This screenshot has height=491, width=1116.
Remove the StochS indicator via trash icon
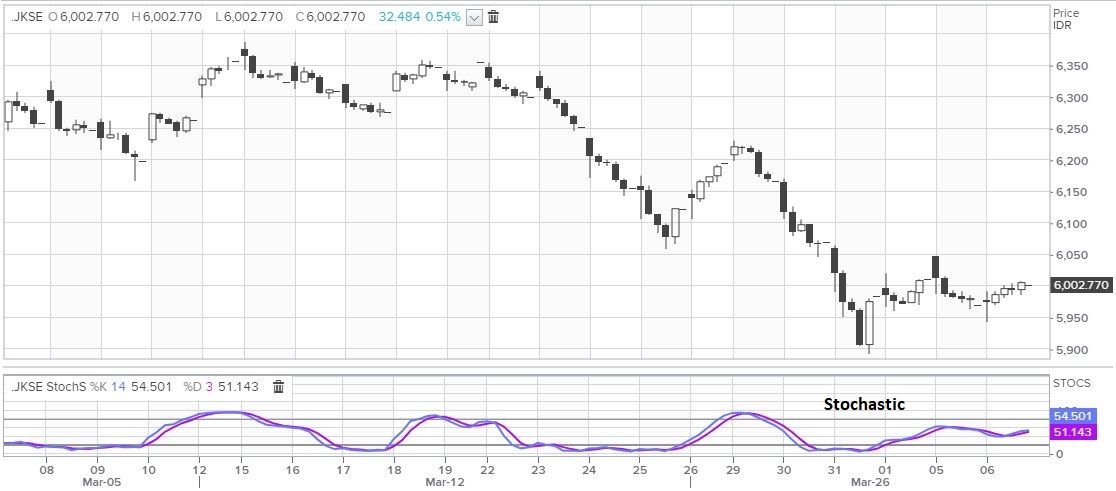(279, 386)
